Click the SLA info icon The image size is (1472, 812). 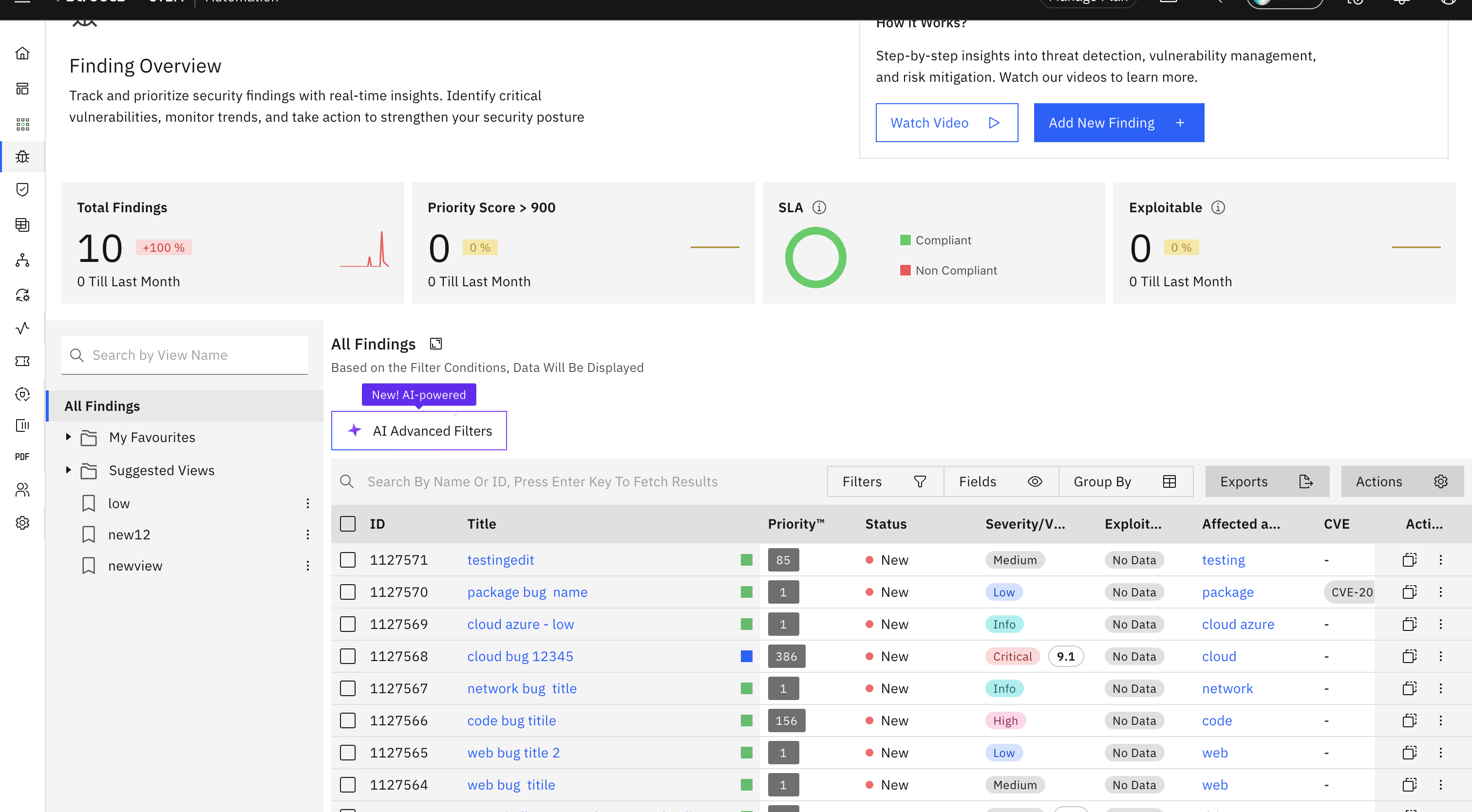tap(819, 207)
